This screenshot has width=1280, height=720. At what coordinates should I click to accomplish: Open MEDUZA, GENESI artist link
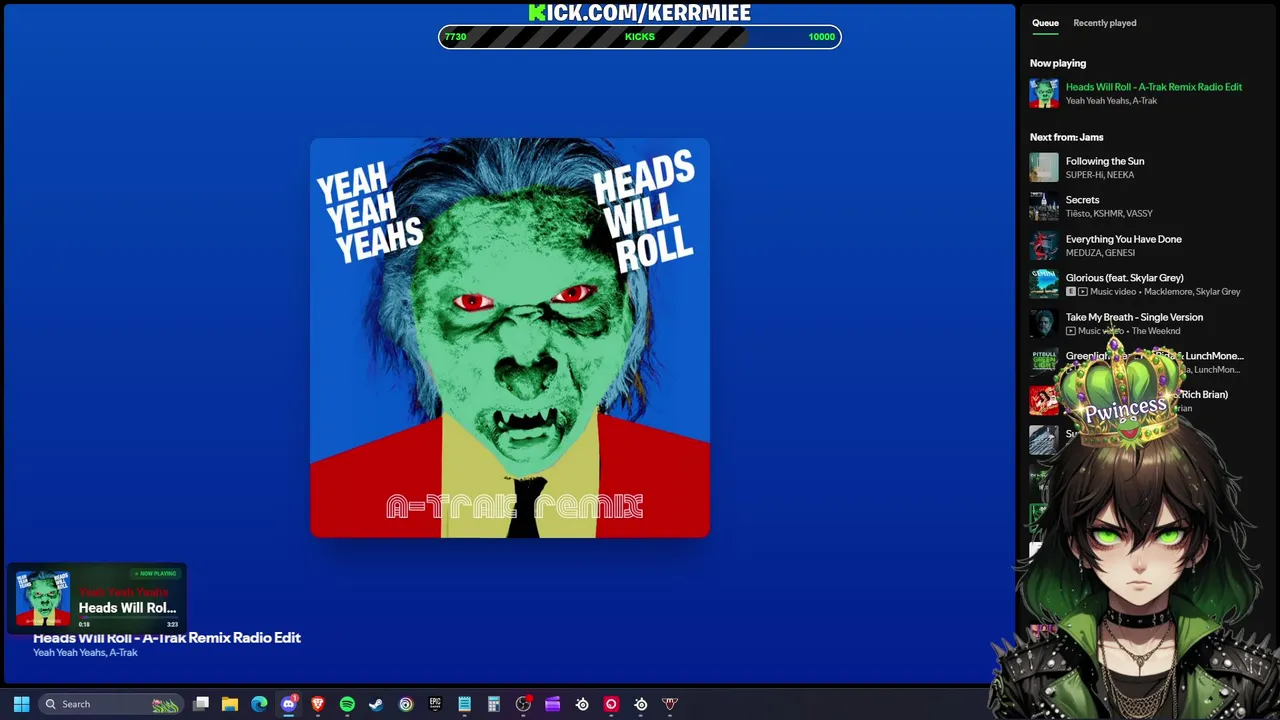point(1100,253)
